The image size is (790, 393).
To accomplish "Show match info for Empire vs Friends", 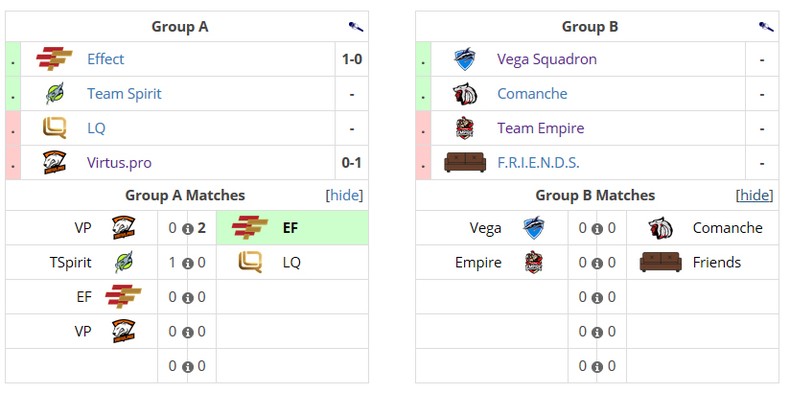I will [x=598, y=264].
